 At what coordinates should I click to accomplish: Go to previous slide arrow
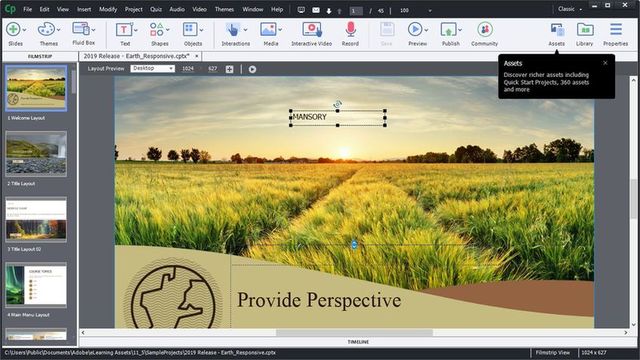click(x=339, y=11)
